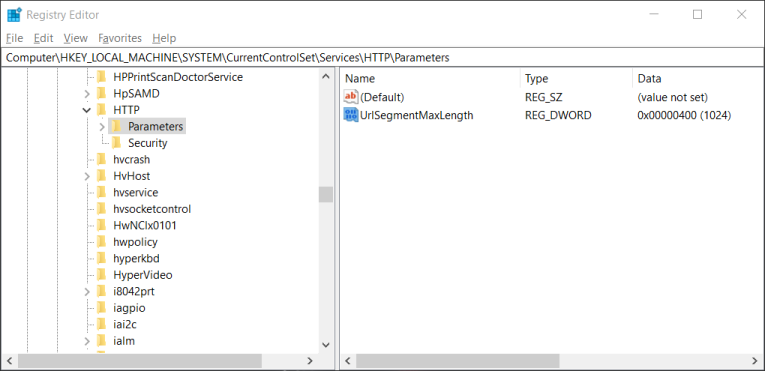This screenshot has width=765, height=371.
Task: Expand the ialm key
Action: tap(87, 341)
